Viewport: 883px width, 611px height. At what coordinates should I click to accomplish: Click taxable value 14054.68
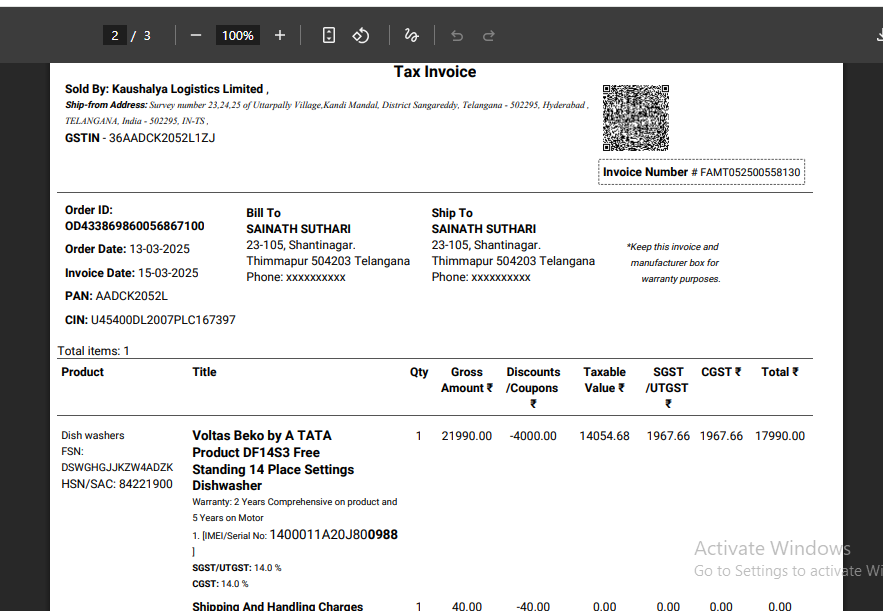pyautogui.click(x=604, y=436)
